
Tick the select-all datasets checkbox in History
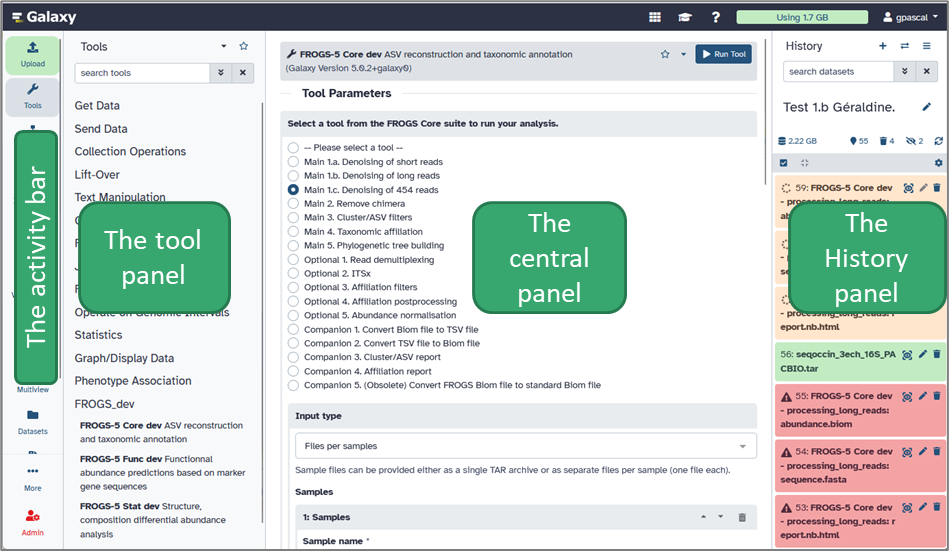783,163
